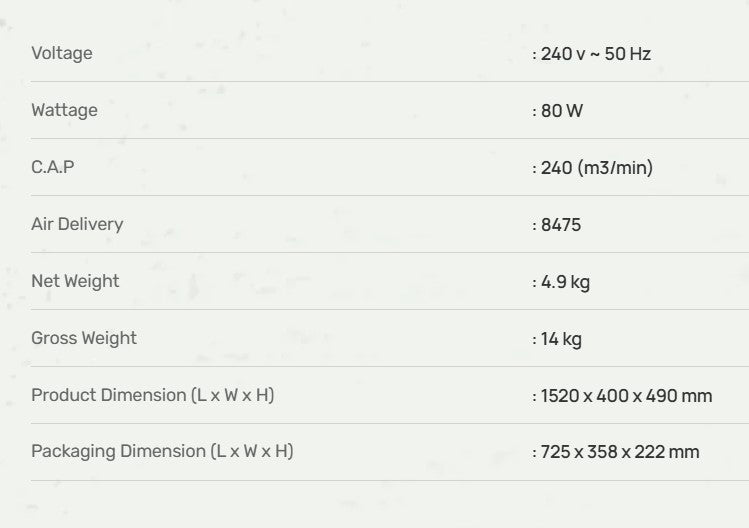Select the 725 x 358 x 222 mm value

click(x=620, y=452)
